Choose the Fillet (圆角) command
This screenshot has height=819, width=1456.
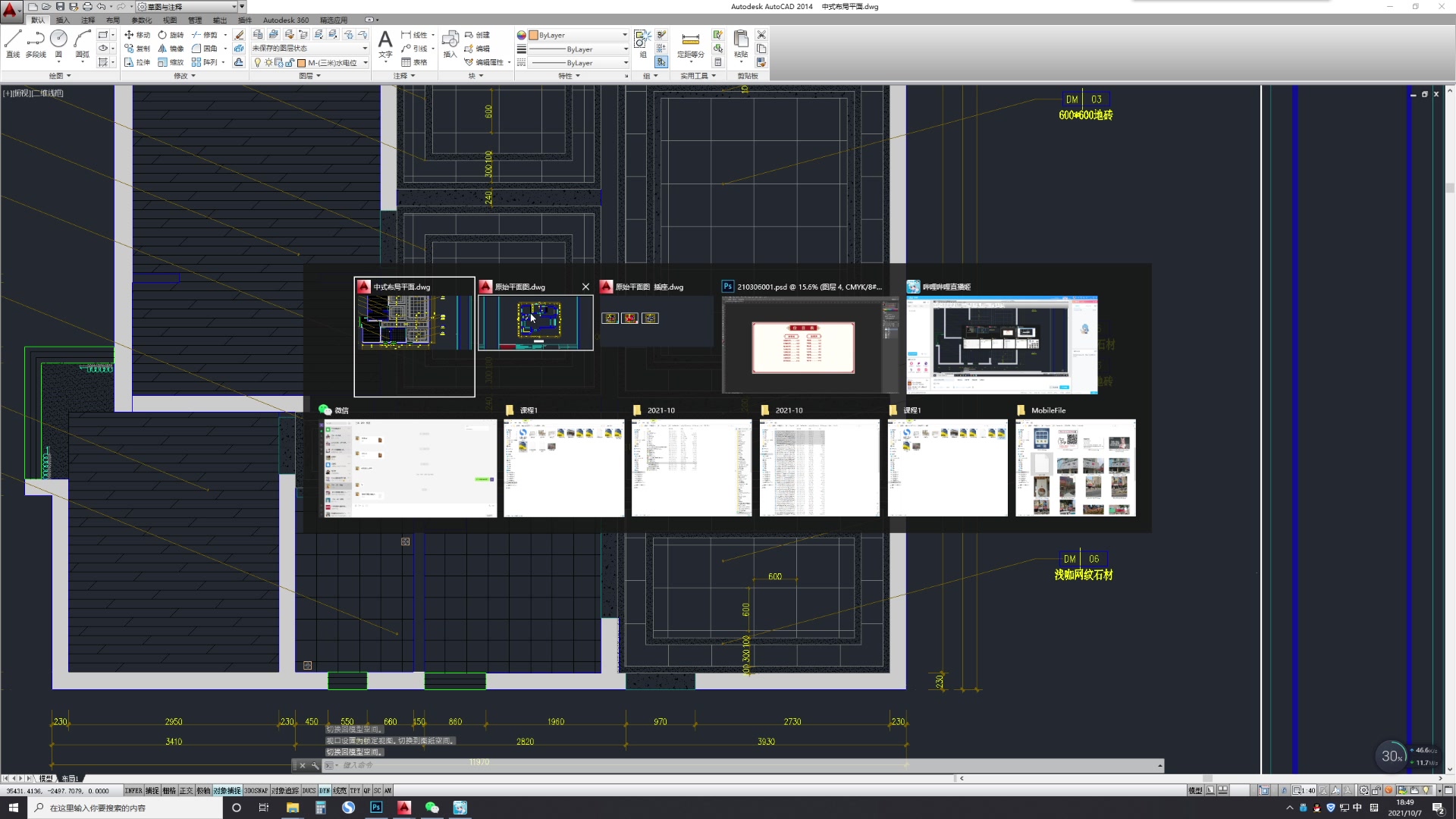[x=205, y=49]
